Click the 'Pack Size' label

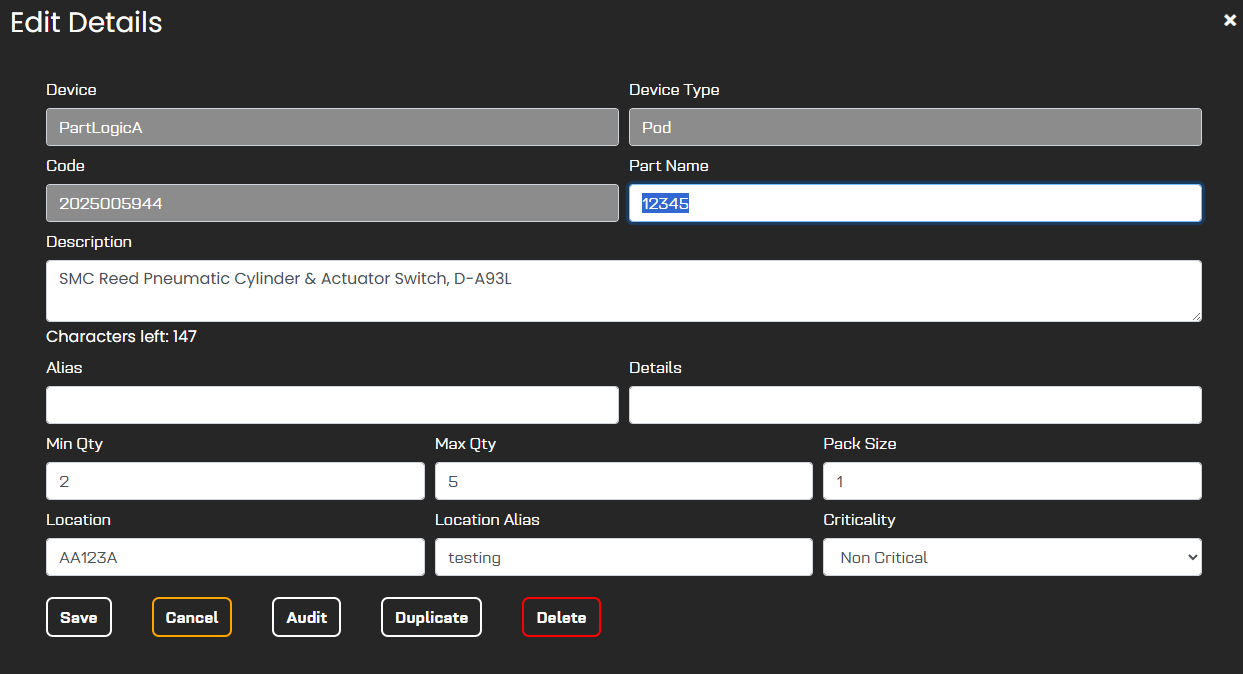860,444
